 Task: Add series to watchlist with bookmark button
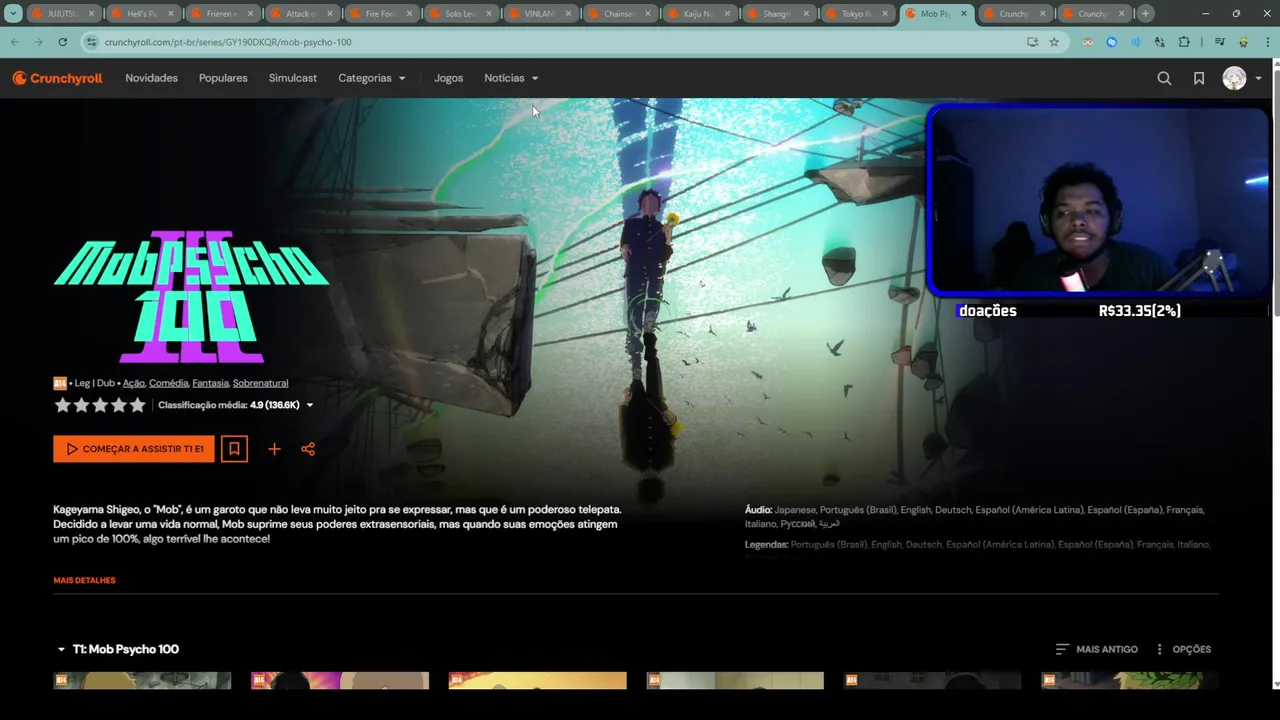234,449
